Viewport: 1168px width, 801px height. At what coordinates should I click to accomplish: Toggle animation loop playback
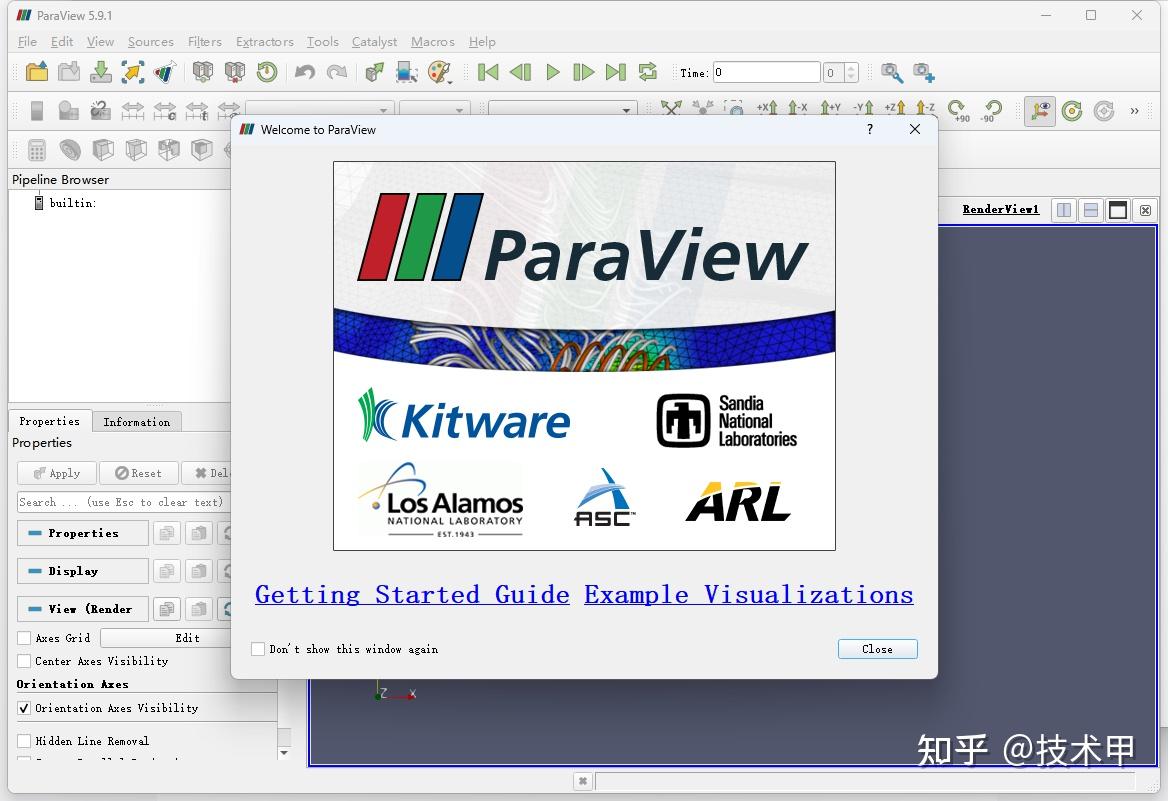pyautogui.click(x=648, y=72)
